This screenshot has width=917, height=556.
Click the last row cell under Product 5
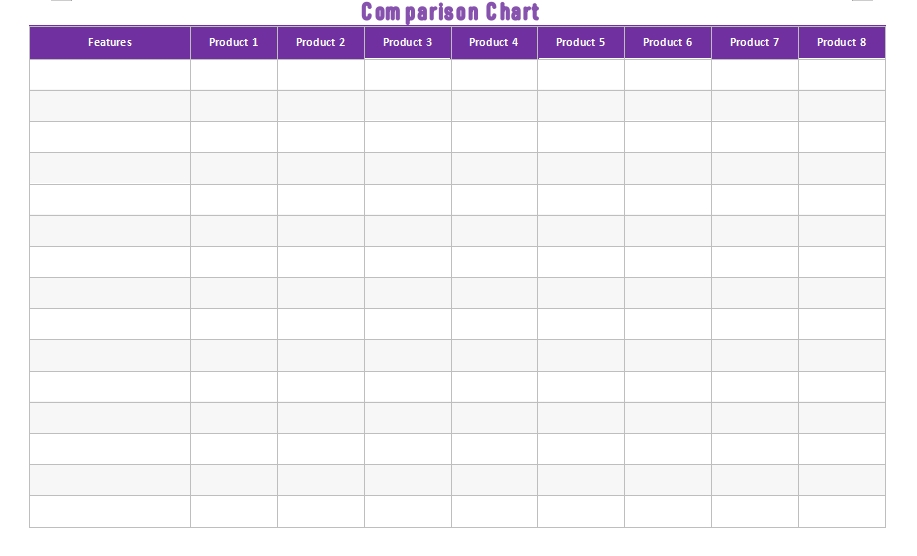click(581, 511)
